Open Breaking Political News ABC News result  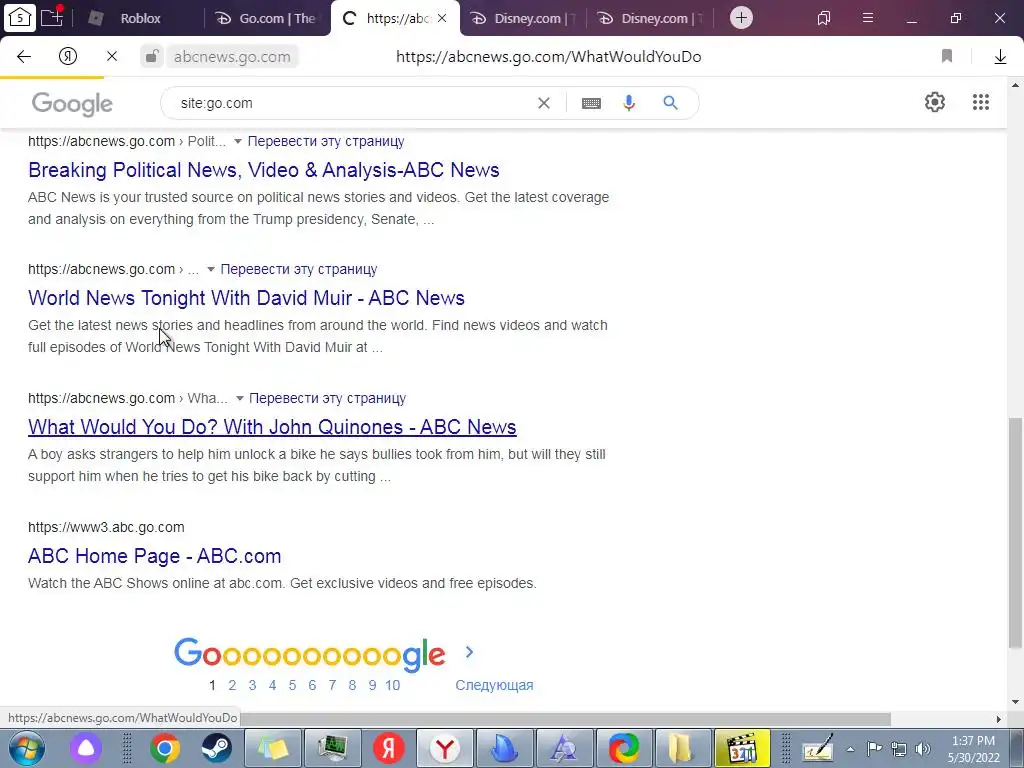pyautogui.click(x=264, y=170)
